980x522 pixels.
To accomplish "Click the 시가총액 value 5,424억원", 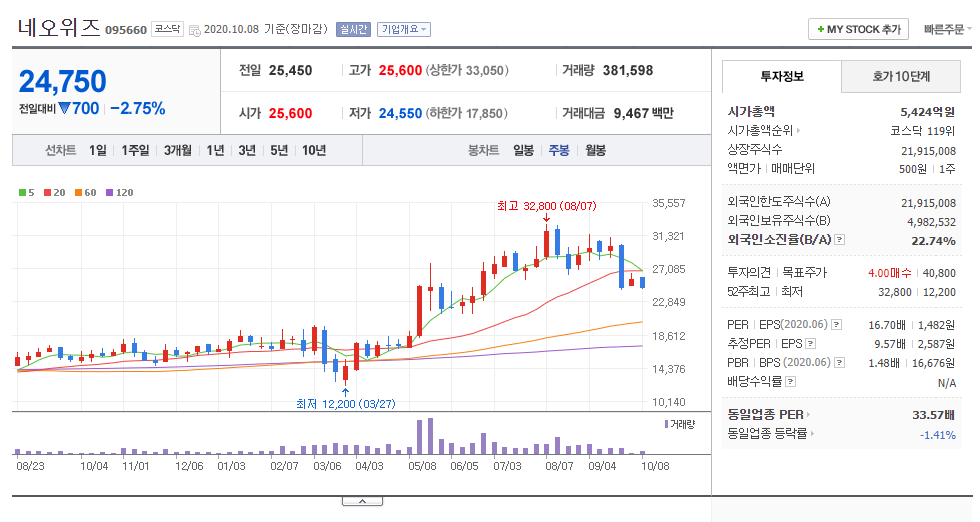I will (x=928, y=112).
